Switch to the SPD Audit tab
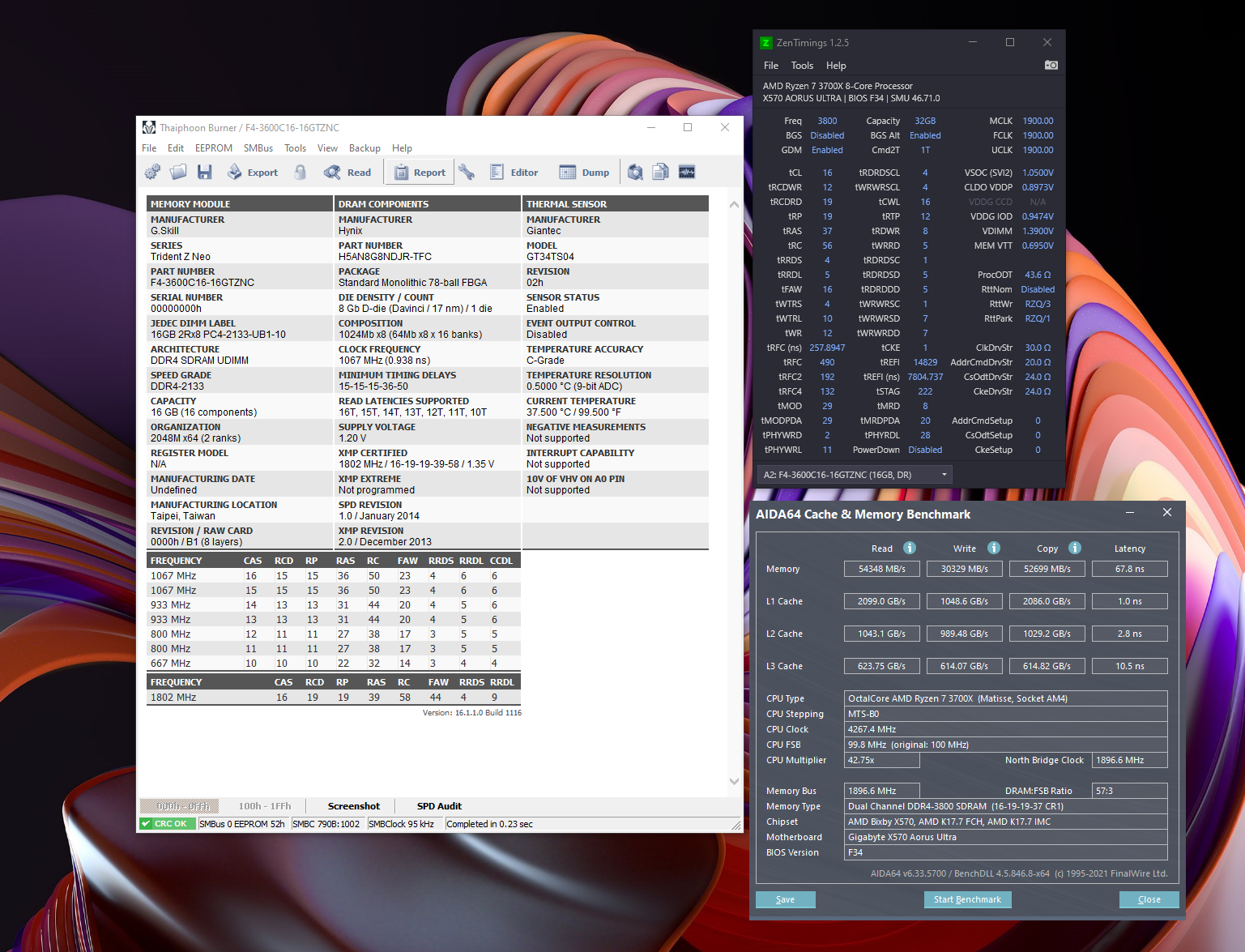Screen dimensions: 1245x952 pos(439,806)
